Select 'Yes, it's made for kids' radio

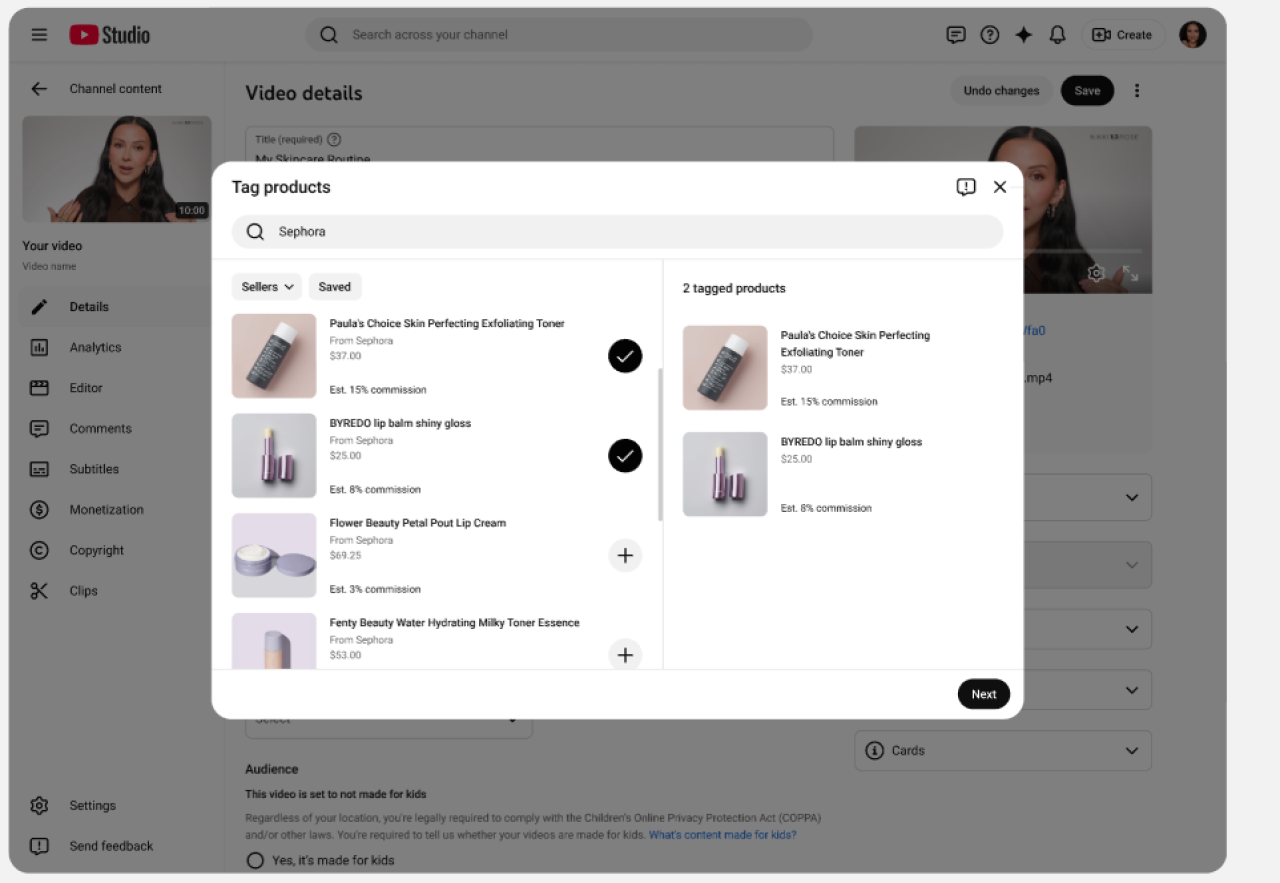pos(255,861)
